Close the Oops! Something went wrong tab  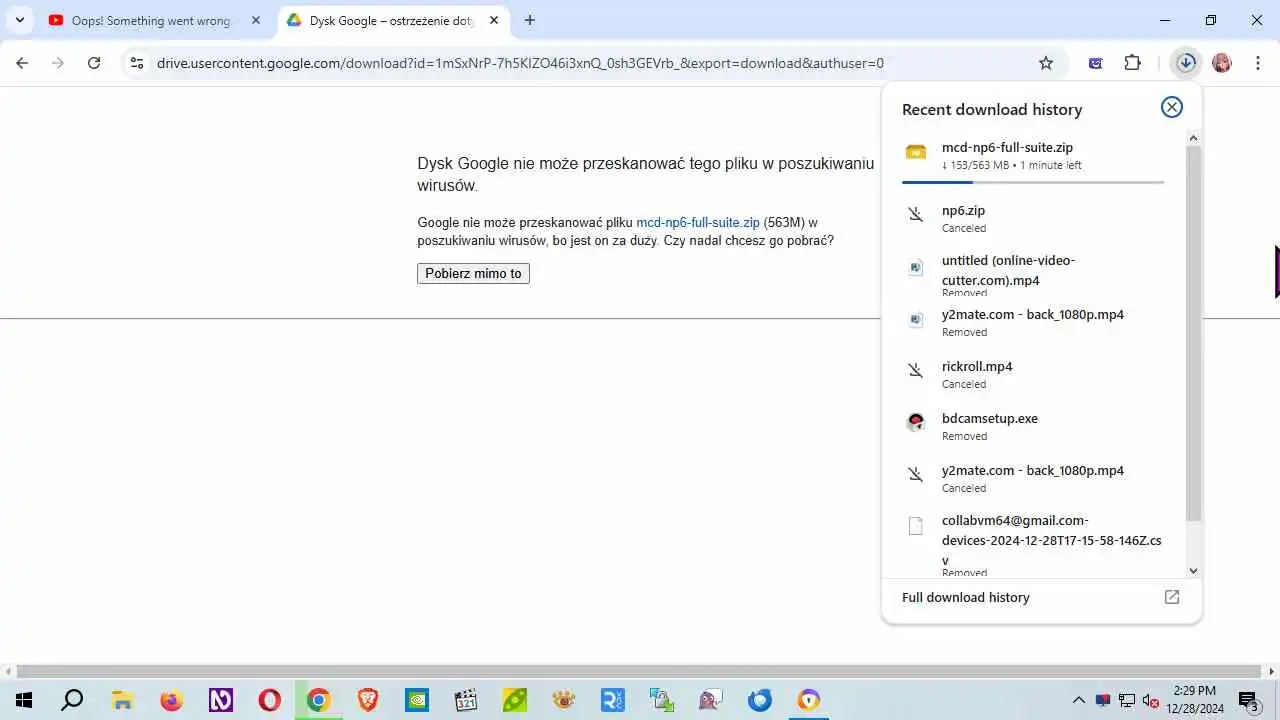[255, 20]
